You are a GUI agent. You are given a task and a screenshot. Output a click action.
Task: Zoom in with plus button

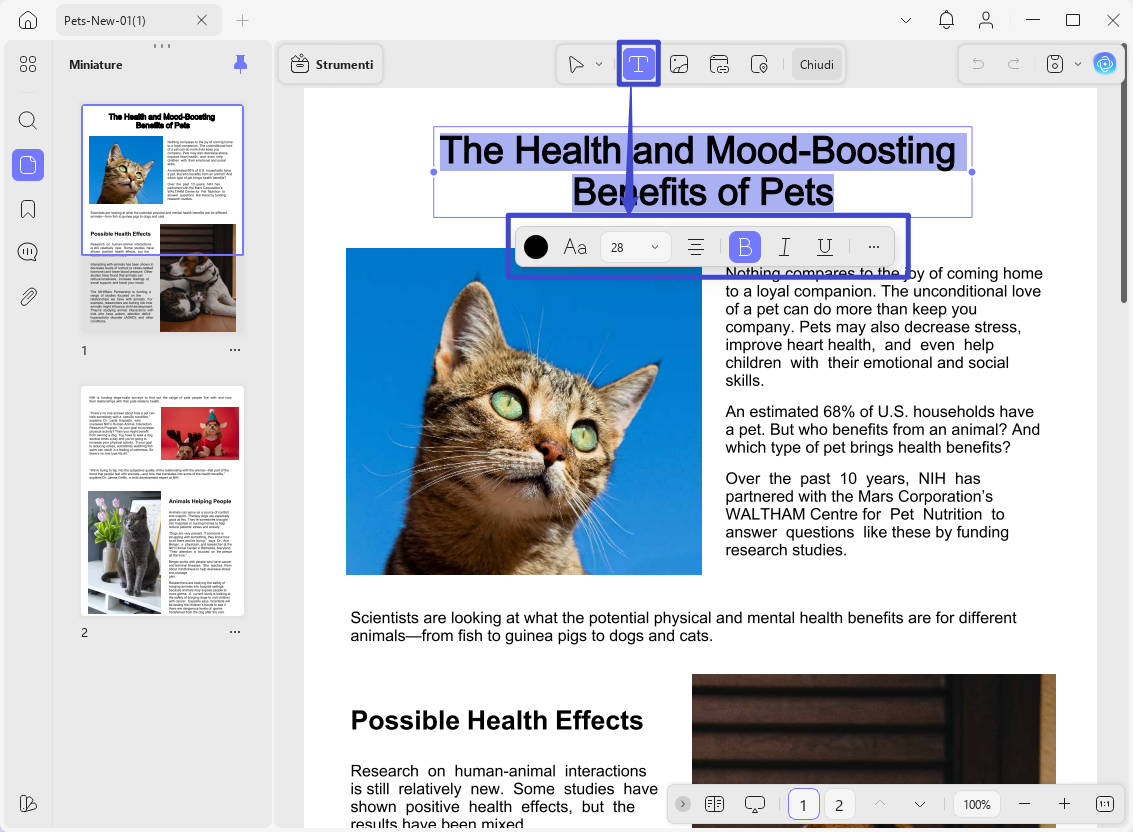coord(1064,804)
